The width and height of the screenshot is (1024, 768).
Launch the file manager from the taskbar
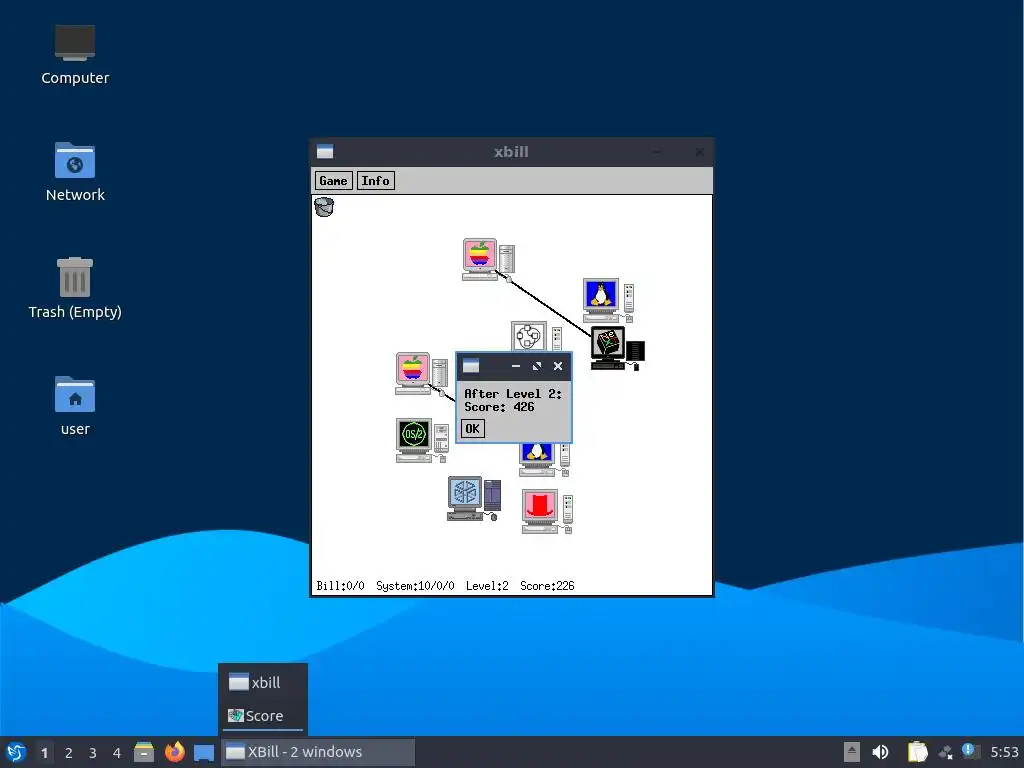pos(144,752)
